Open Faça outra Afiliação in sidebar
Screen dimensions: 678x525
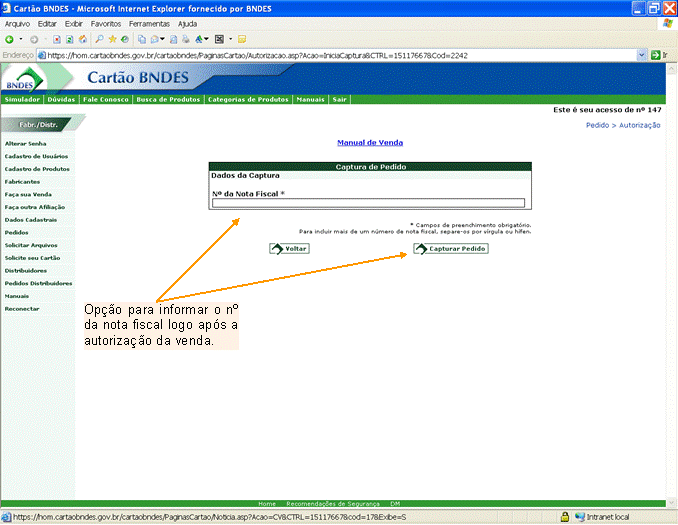point(35,207)
